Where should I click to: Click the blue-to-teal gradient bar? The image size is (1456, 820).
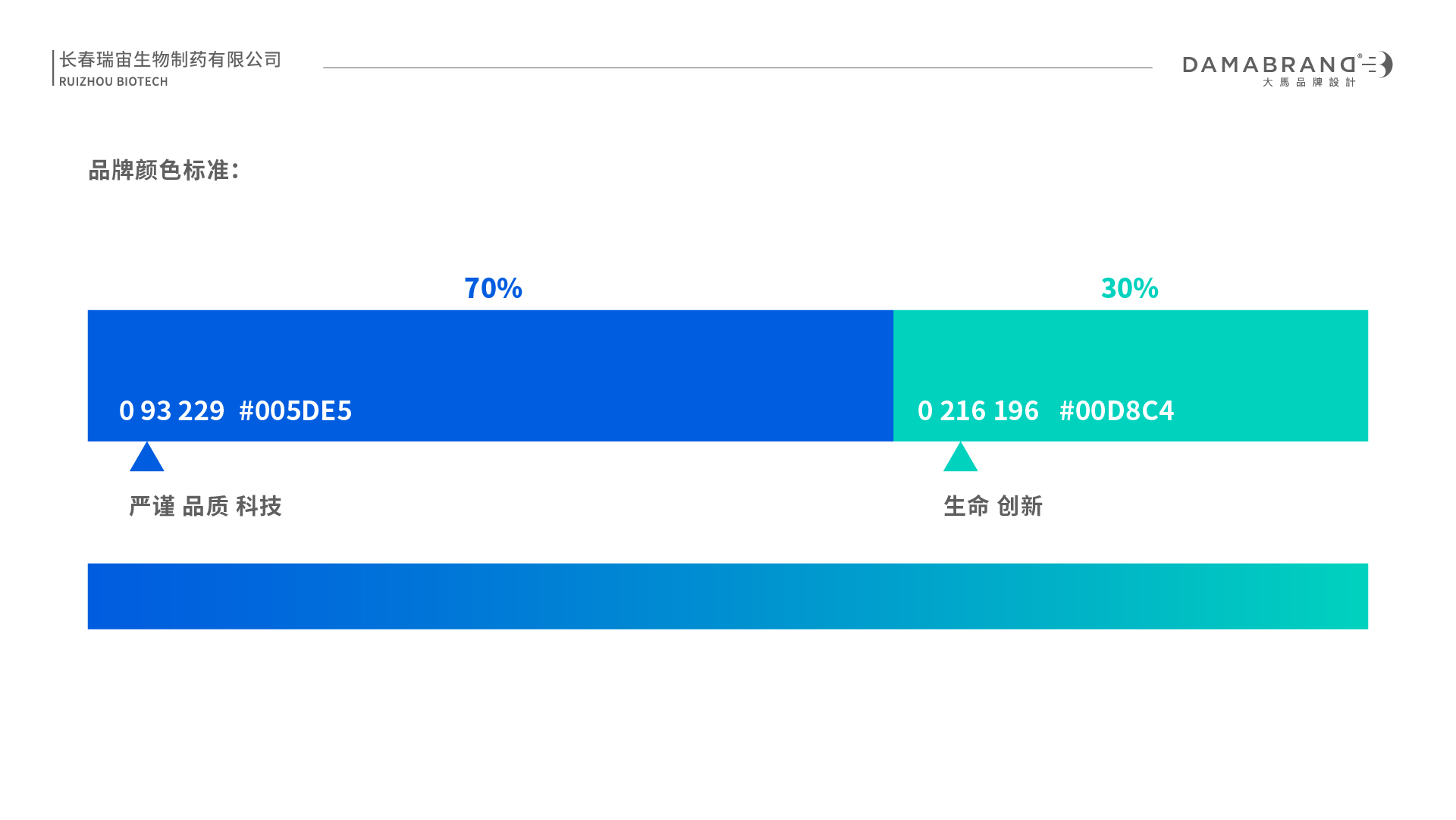coord(728,596)
